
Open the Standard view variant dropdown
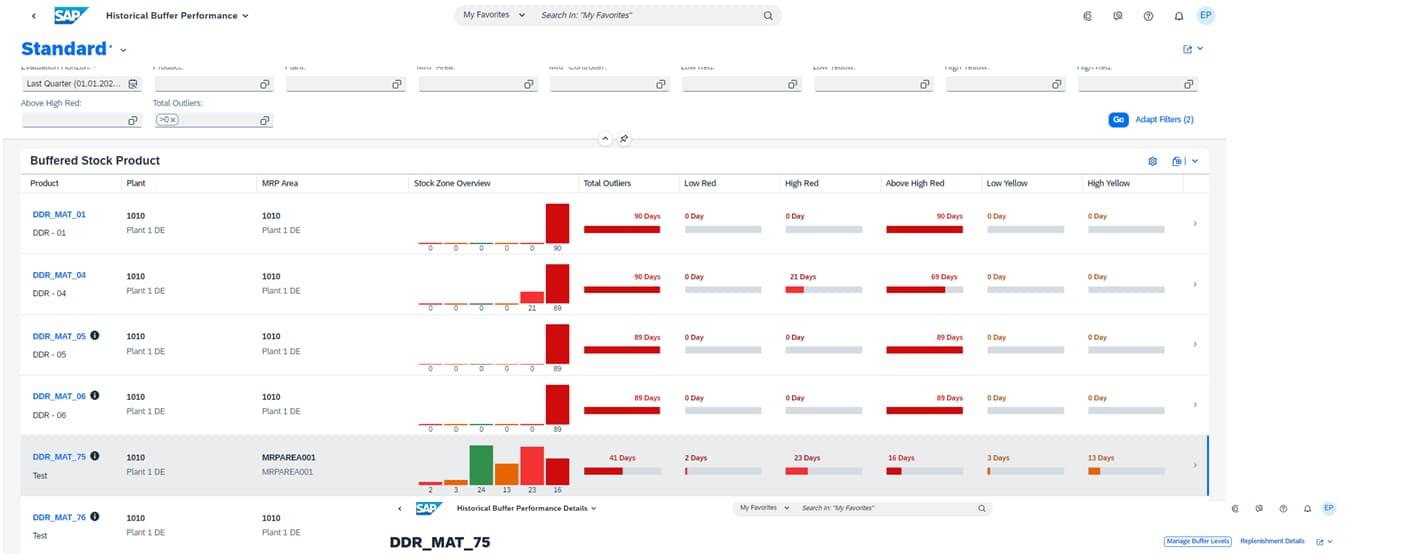point(123,50)
